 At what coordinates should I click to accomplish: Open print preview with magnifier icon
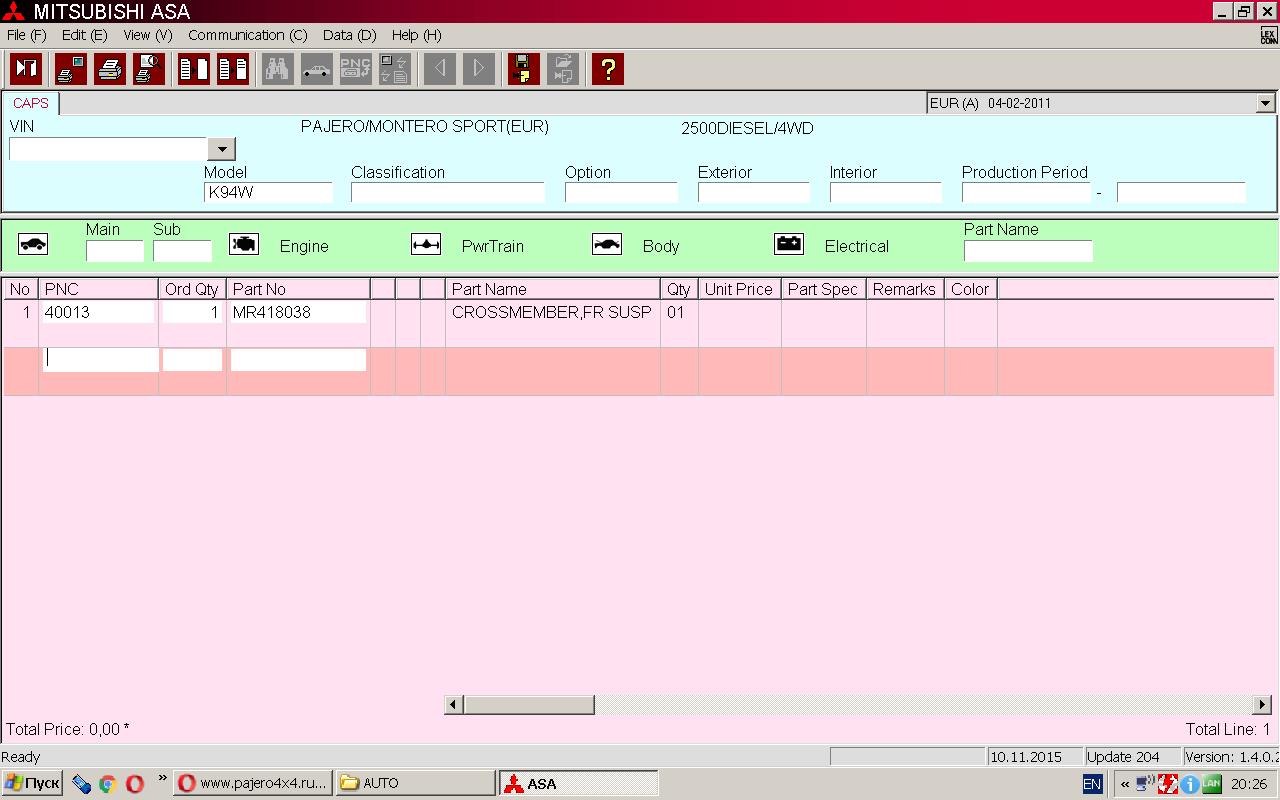tap(149, 69)
